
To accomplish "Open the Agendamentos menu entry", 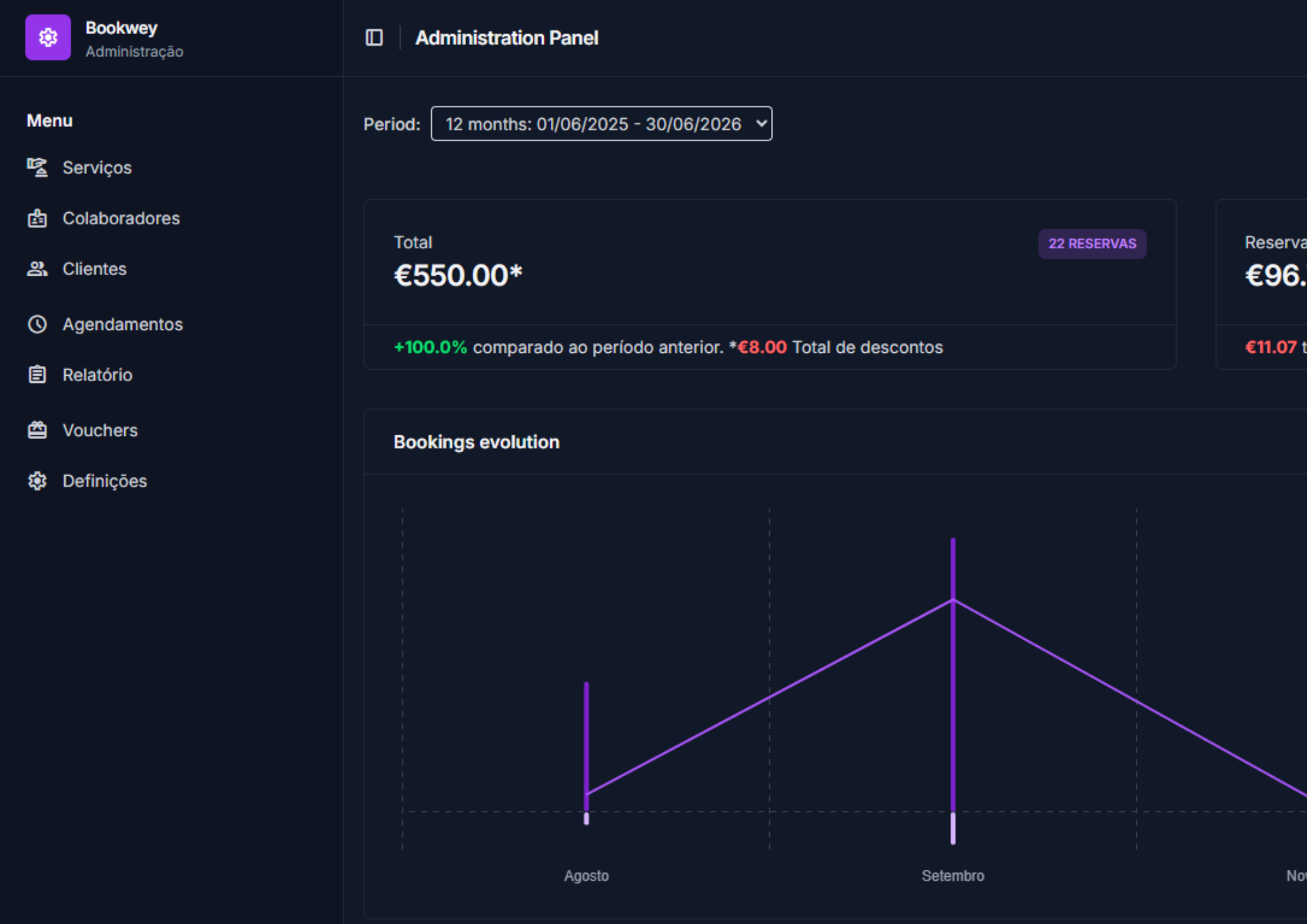I will click(122, 325).
